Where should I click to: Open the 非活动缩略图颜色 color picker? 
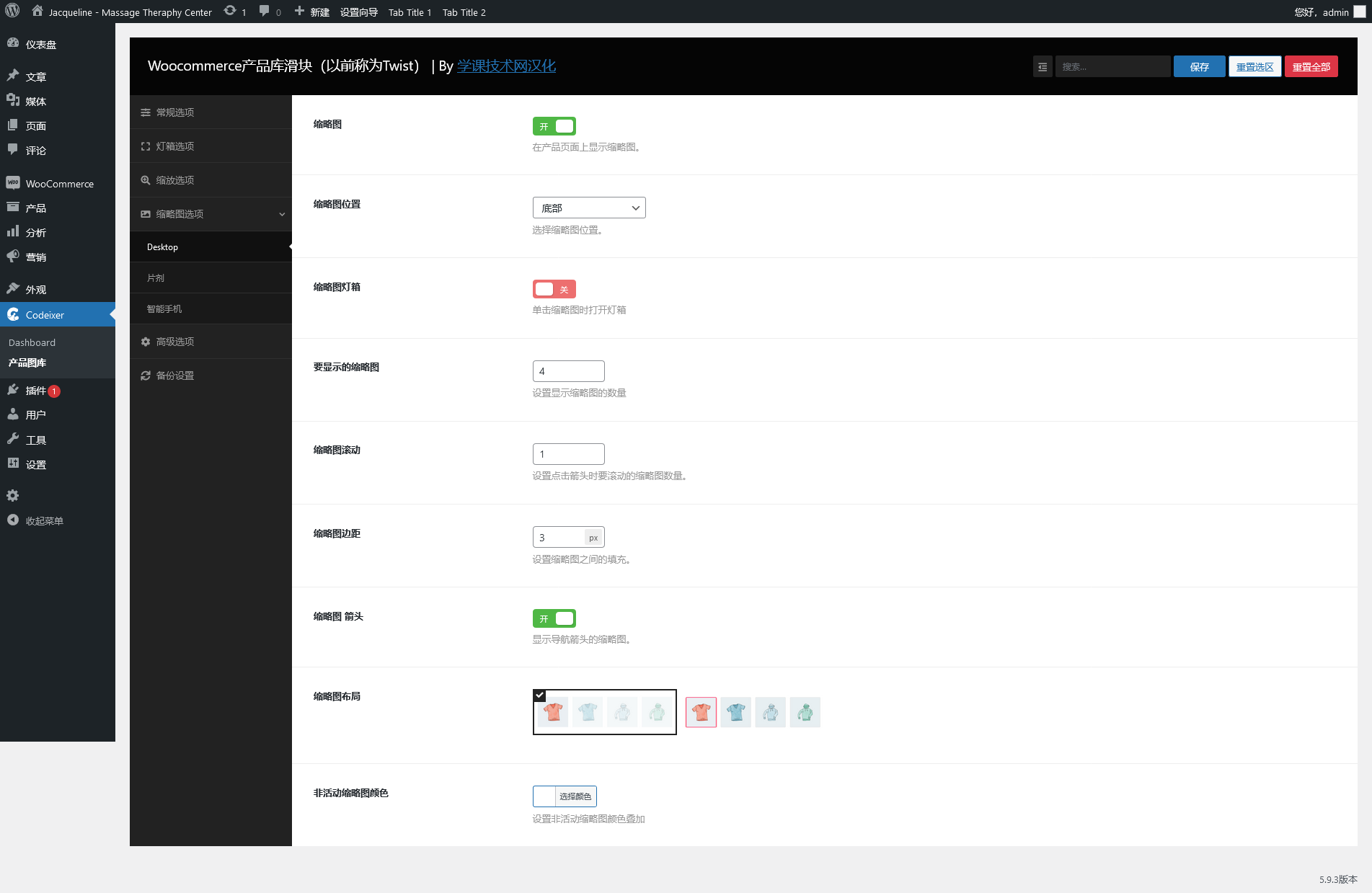click(x=565, y=796)
